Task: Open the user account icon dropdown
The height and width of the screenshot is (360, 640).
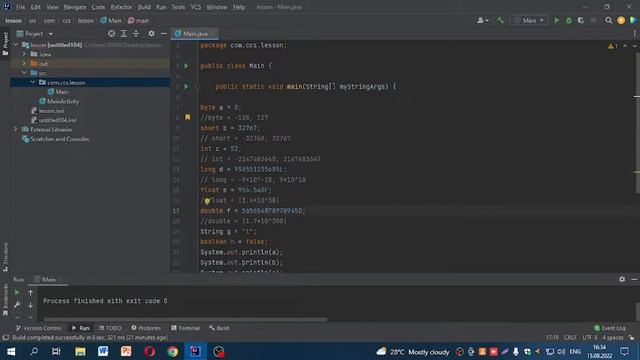Action: coord(482,20)
